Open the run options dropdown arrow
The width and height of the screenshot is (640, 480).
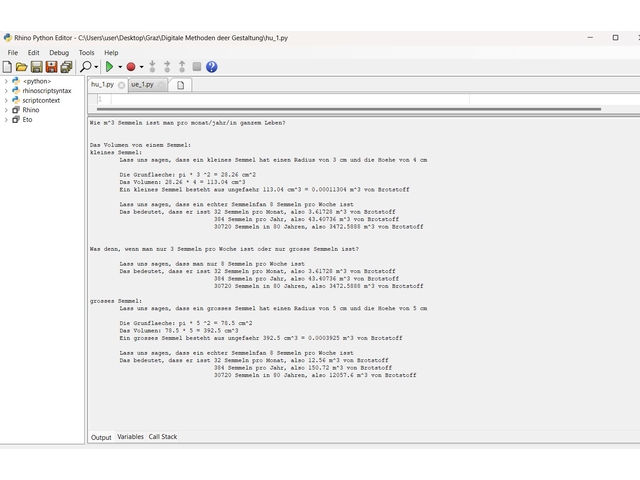pos(120,67)
